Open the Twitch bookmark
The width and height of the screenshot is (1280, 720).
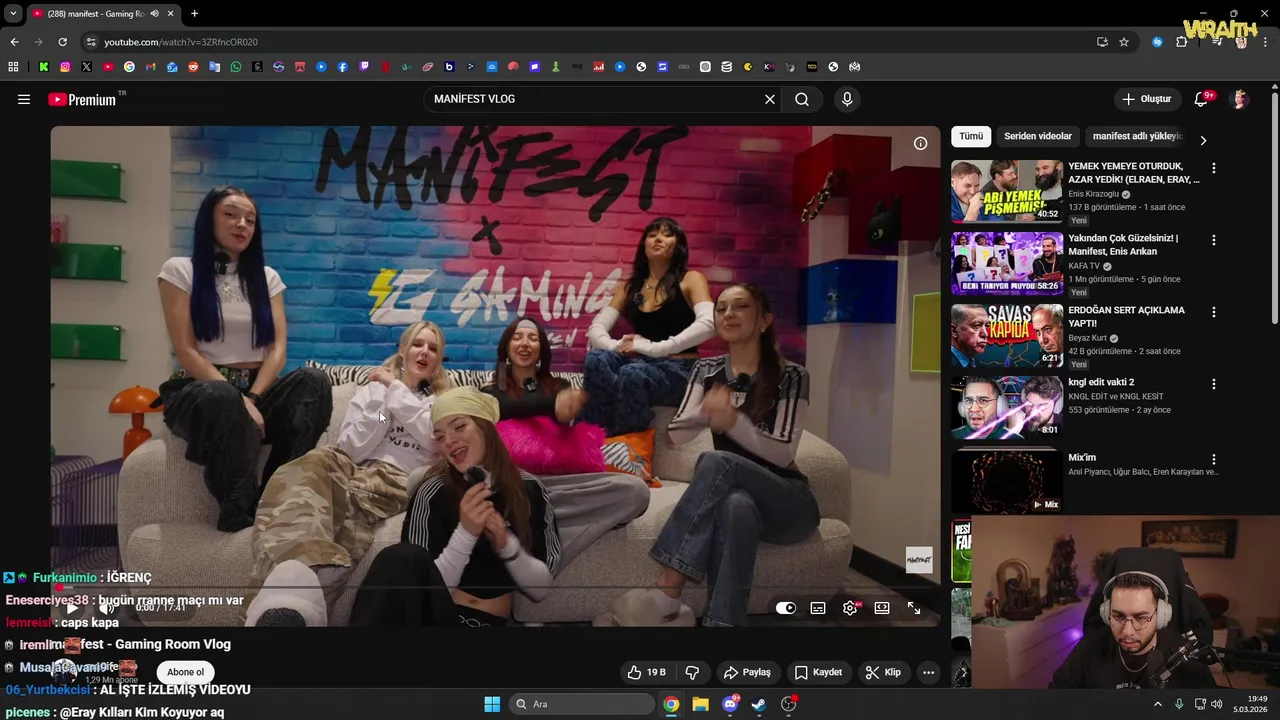point(364,67)
